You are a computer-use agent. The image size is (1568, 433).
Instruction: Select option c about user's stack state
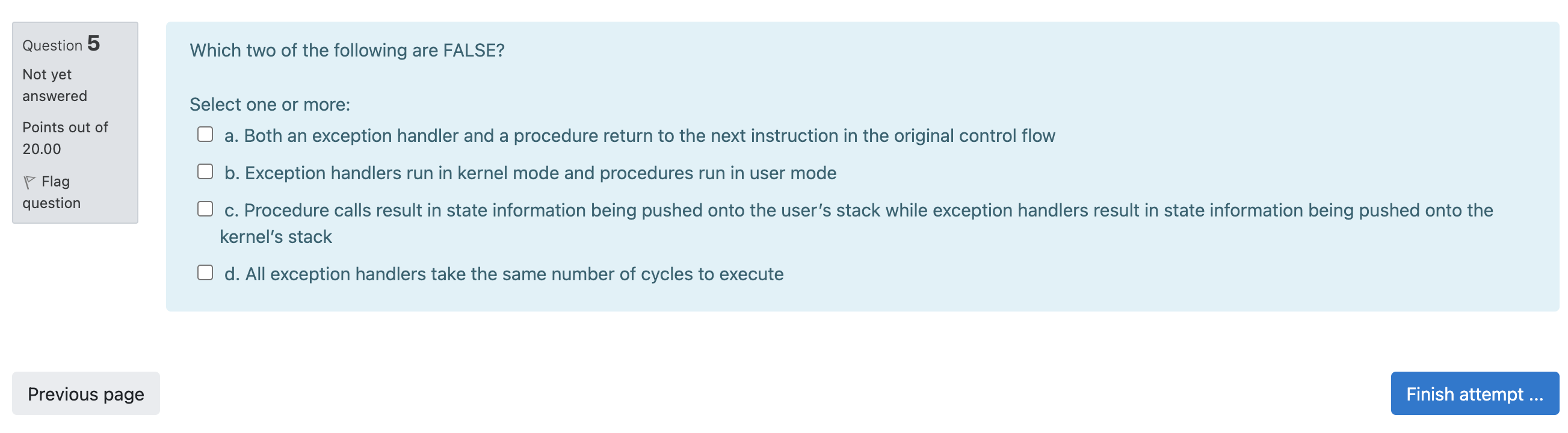click(x=852, y=210)
